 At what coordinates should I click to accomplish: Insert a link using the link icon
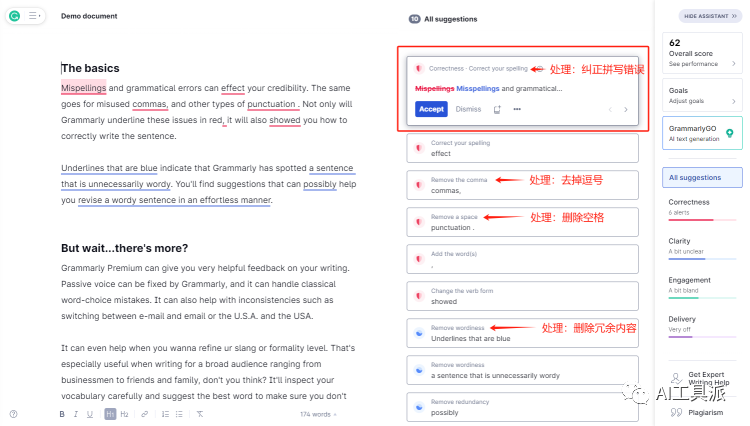pos(144,414)
